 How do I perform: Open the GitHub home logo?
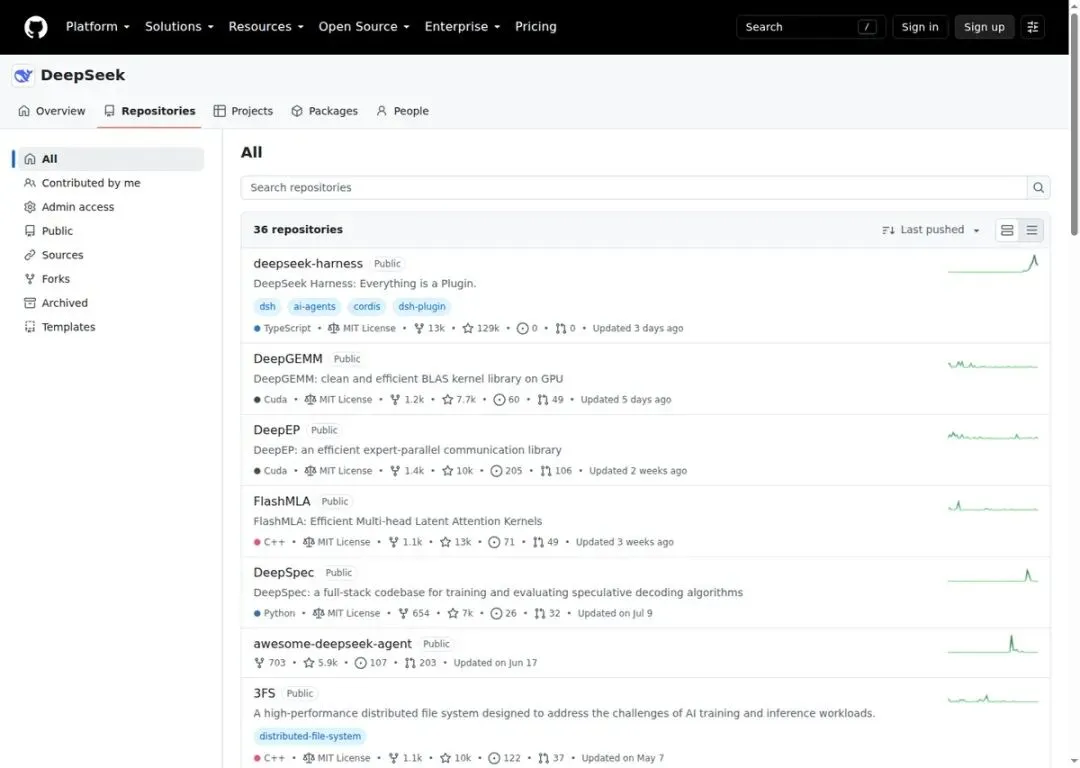click(36, 27)
